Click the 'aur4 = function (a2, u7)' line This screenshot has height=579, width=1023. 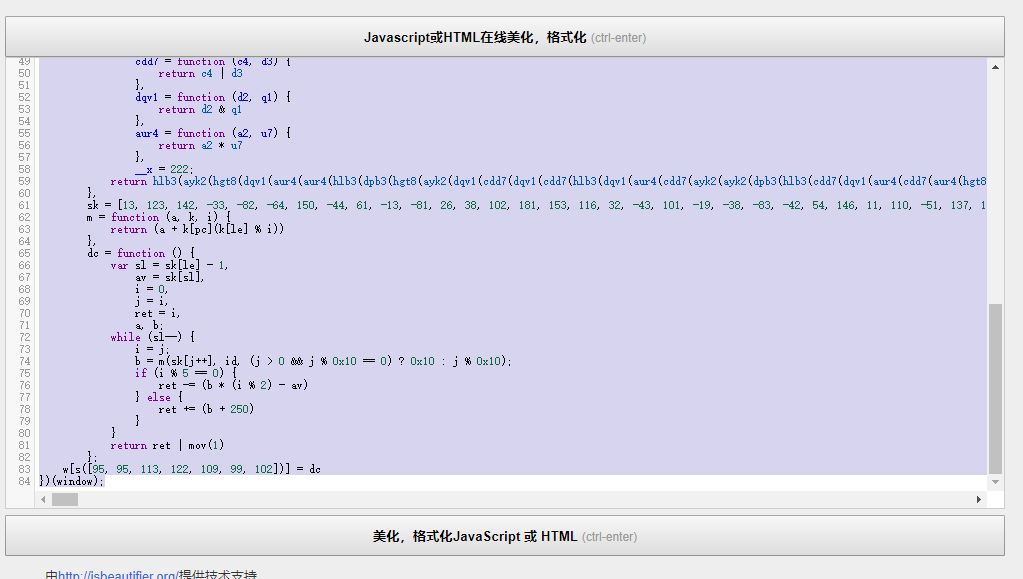coord(213,133)
